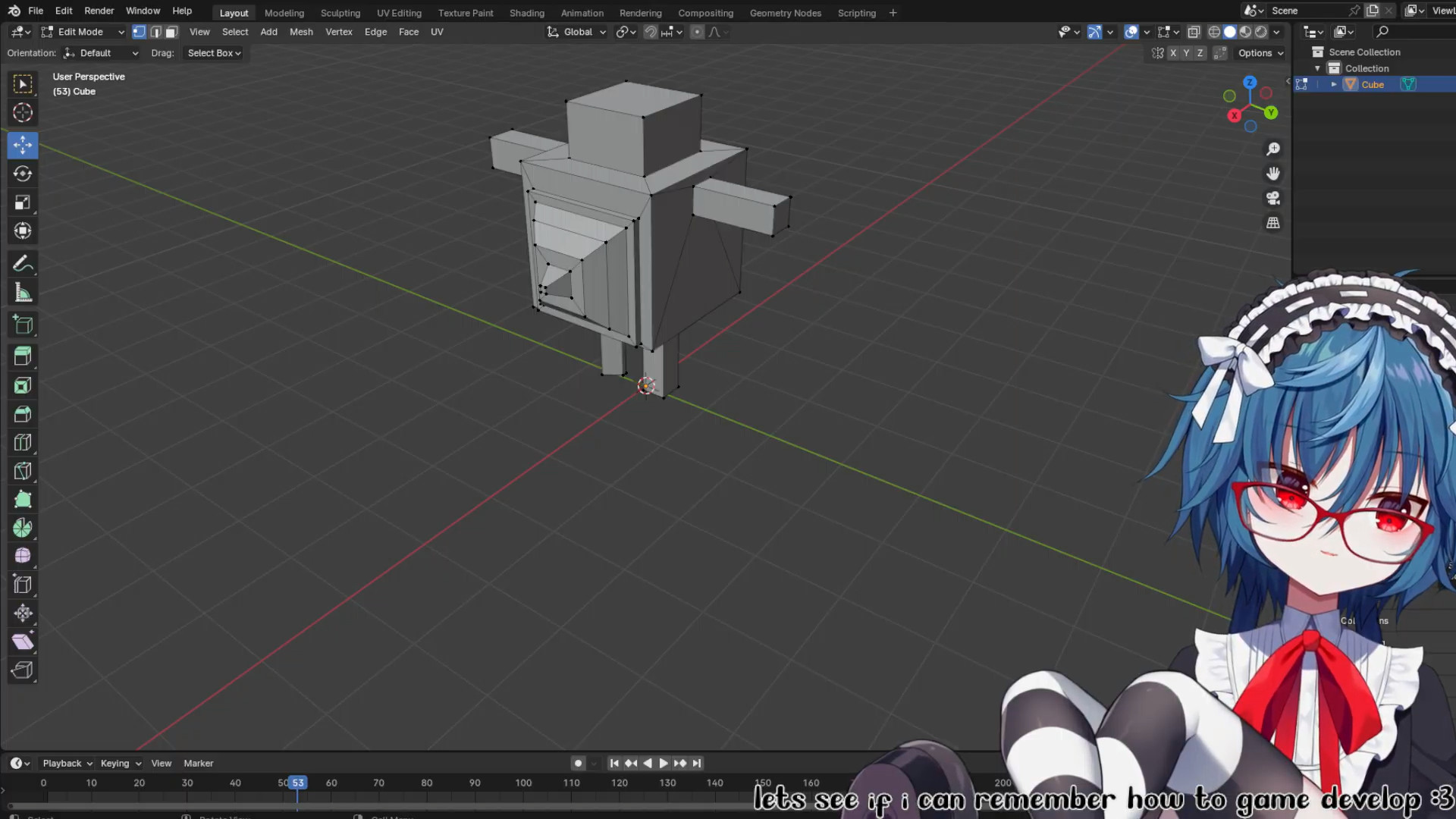Open the Keying dropdown
1456x819 pixels.
[x=121, y=763]
